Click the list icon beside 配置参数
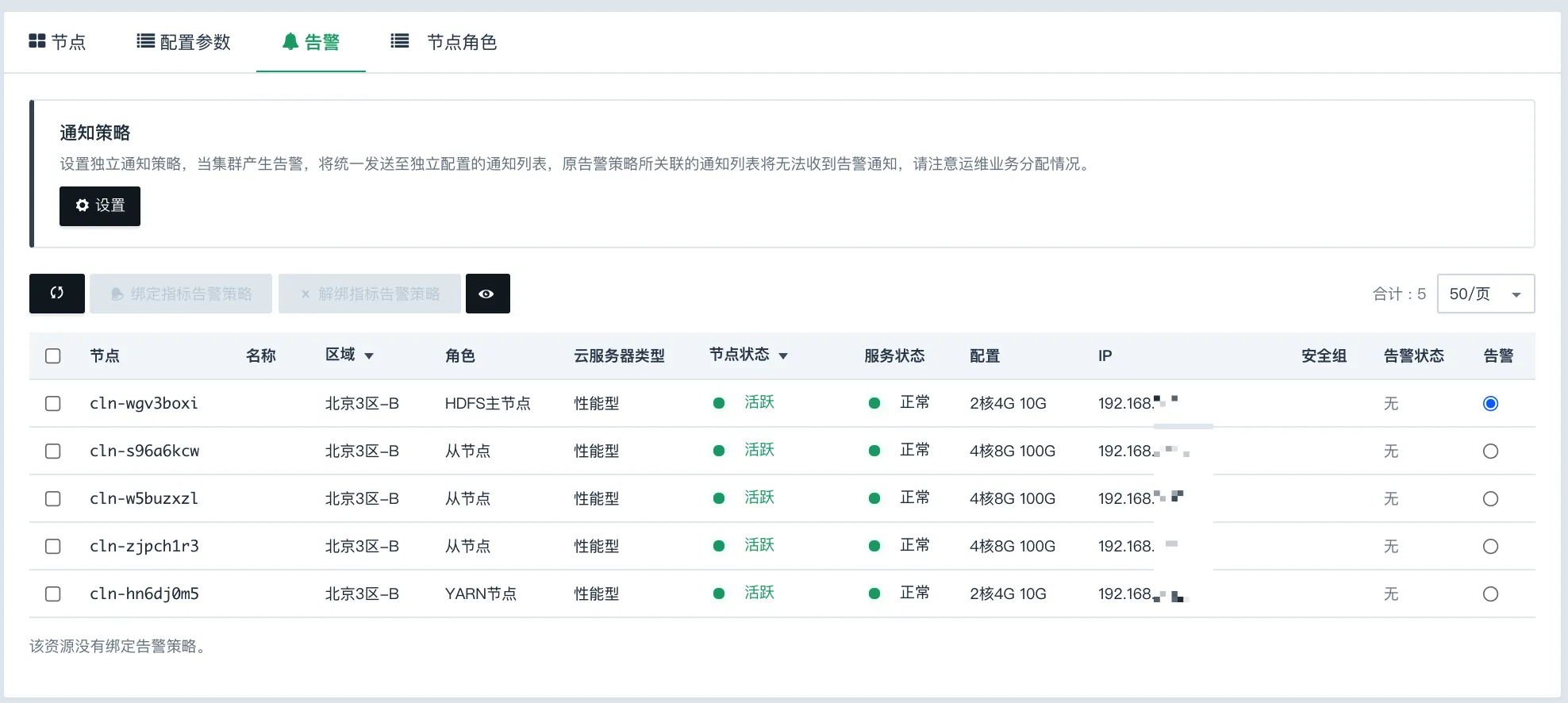 point(145,41)
